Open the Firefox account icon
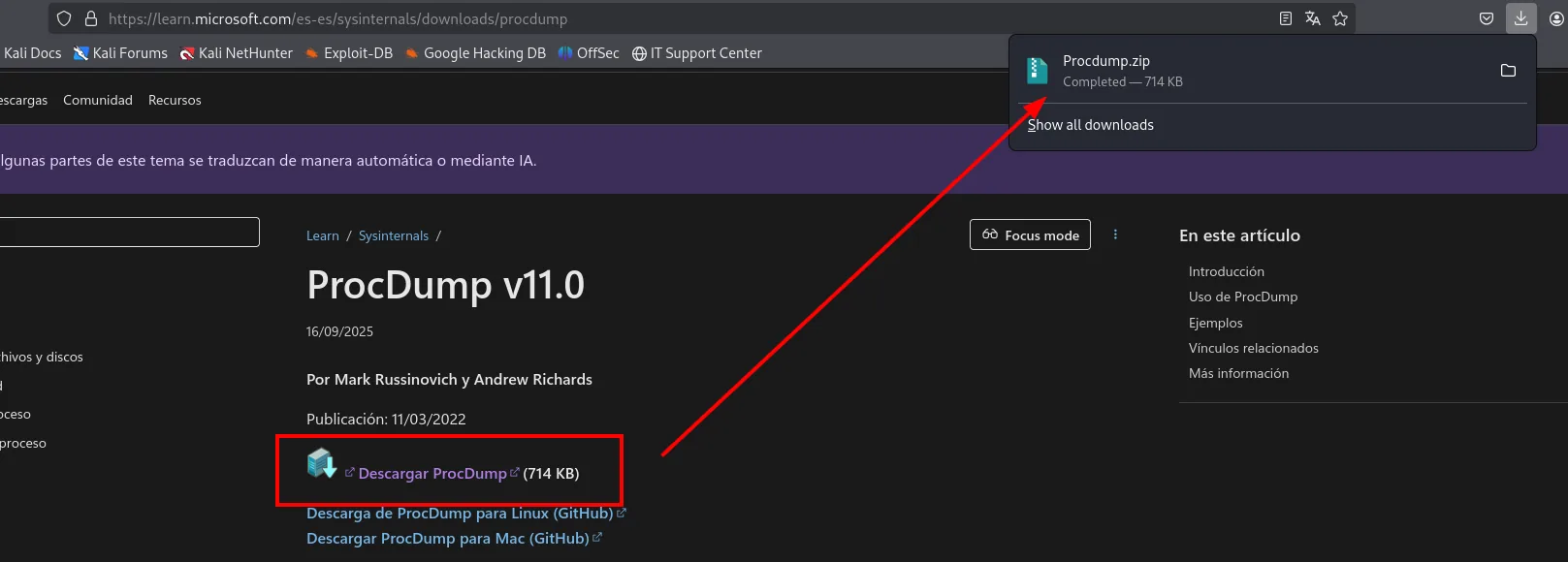 (x=1557, y=18)
